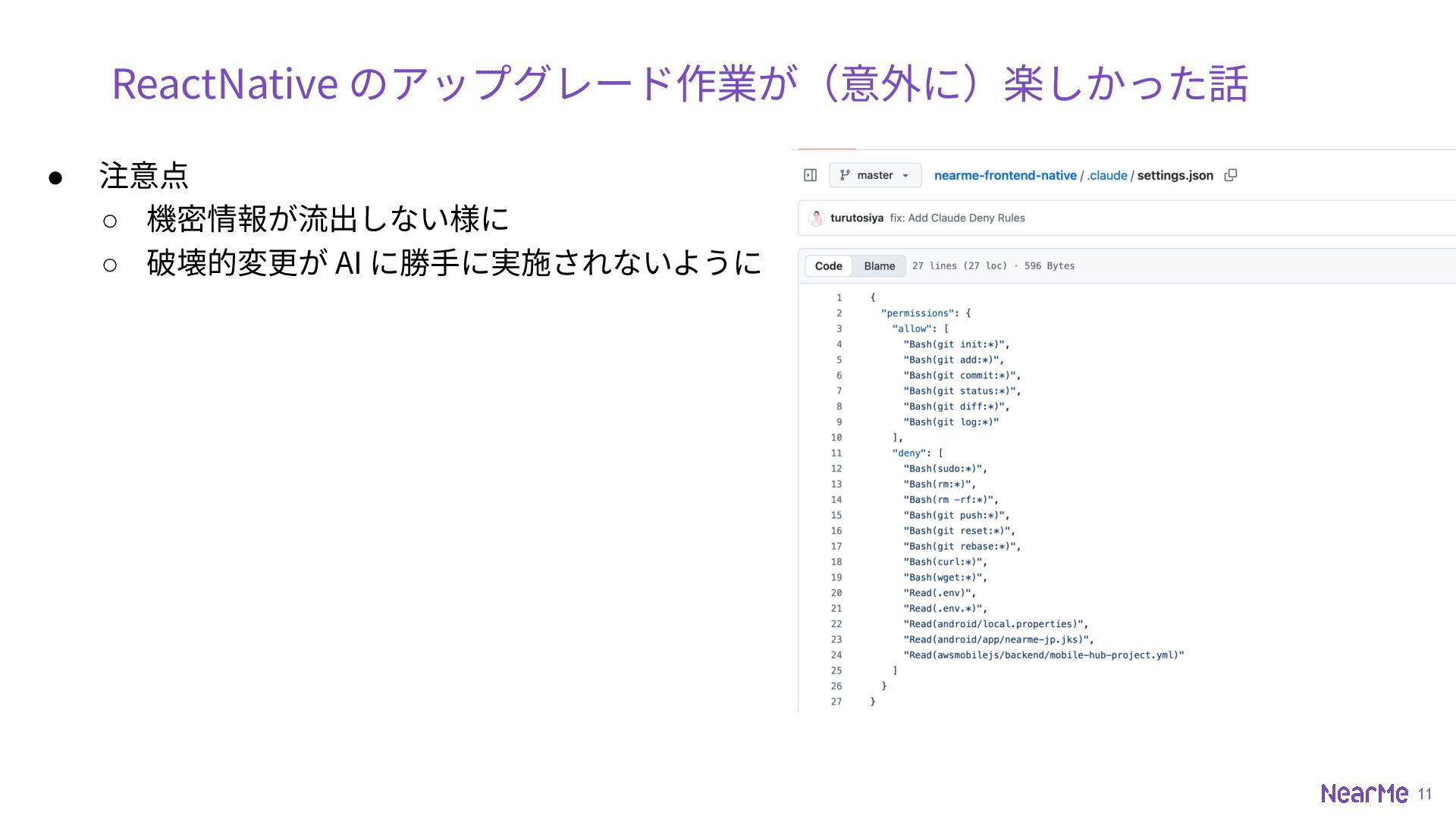Viewport: 1456px width, 819px height.
Task: Click '27 lines (27 loc) · 596 Bytes' text
Action: (993, 266)
